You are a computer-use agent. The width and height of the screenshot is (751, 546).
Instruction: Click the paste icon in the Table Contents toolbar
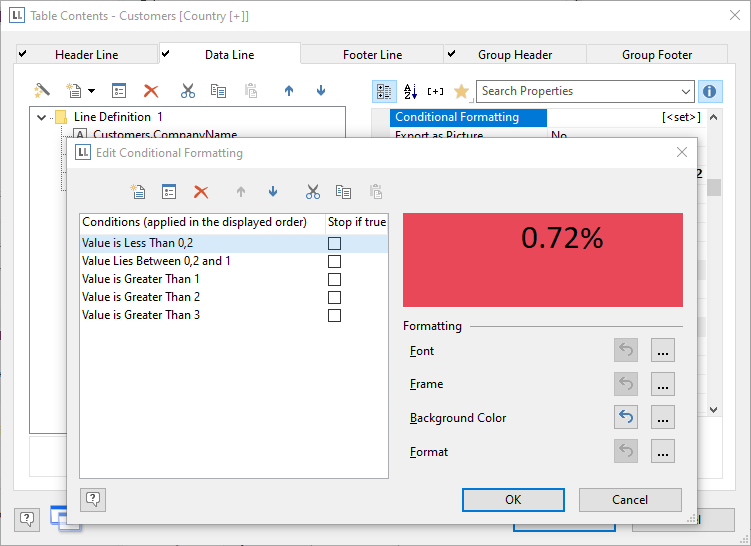pos(251,91)
